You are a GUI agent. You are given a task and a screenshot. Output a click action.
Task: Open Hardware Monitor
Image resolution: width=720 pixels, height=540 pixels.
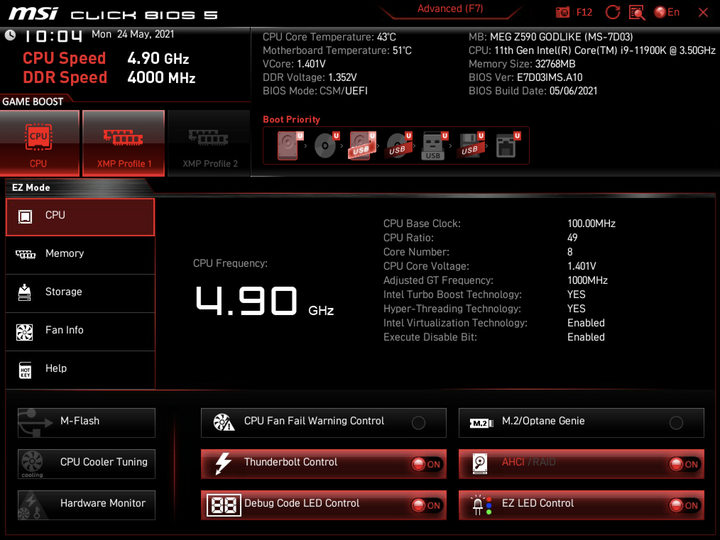coord(86,505)
